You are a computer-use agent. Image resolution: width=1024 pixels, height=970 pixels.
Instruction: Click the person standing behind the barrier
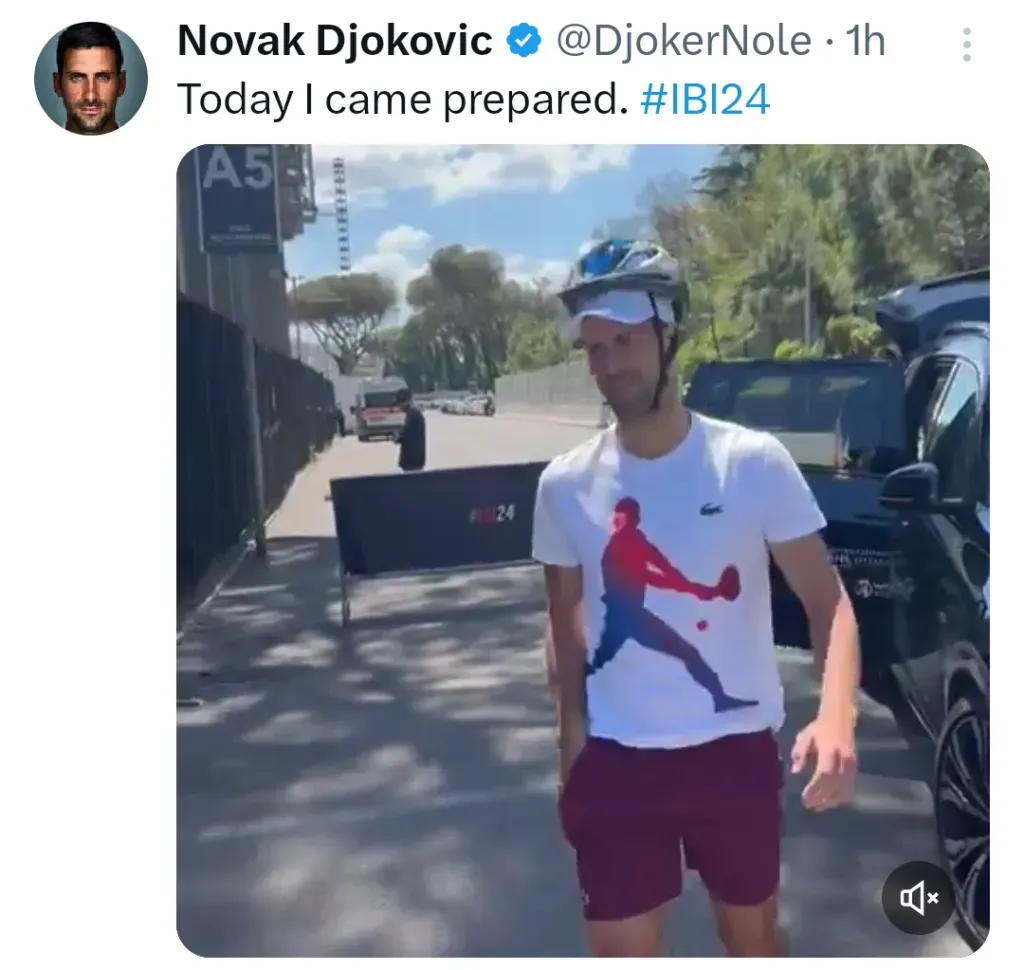410,429
